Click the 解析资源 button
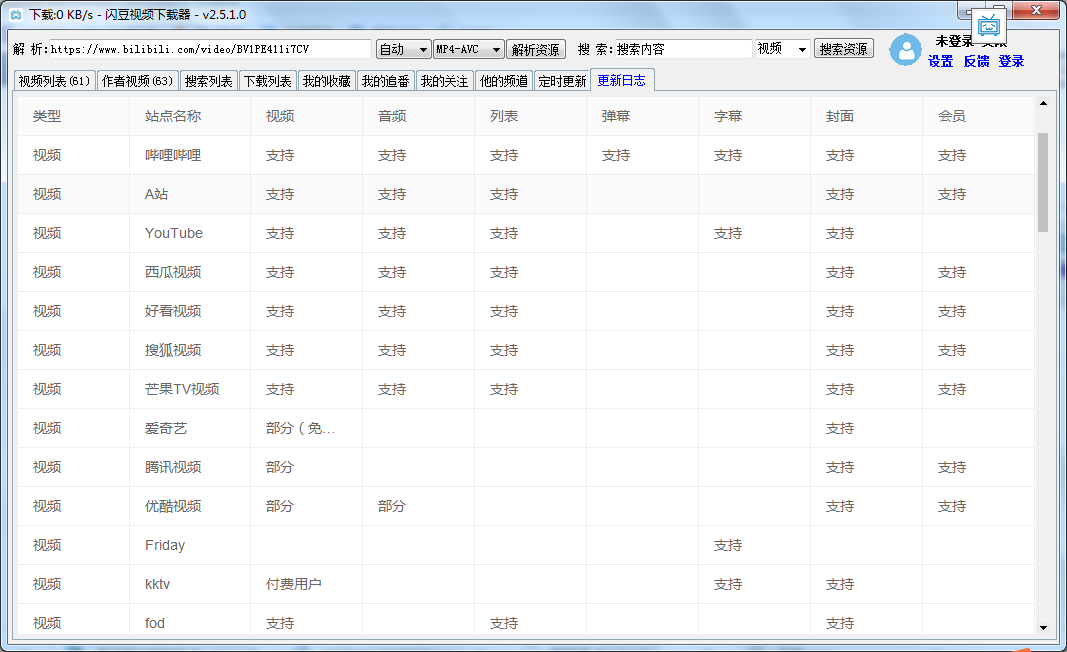Image resolution: width=1067 pixels, height=652 pixels. (536, 49)
